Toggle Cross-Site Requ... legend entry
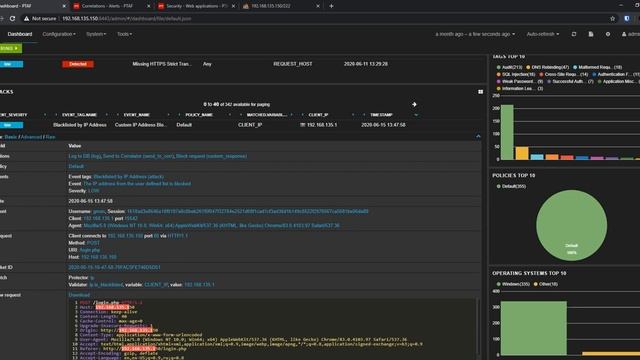640x360 pixels. 563,75
